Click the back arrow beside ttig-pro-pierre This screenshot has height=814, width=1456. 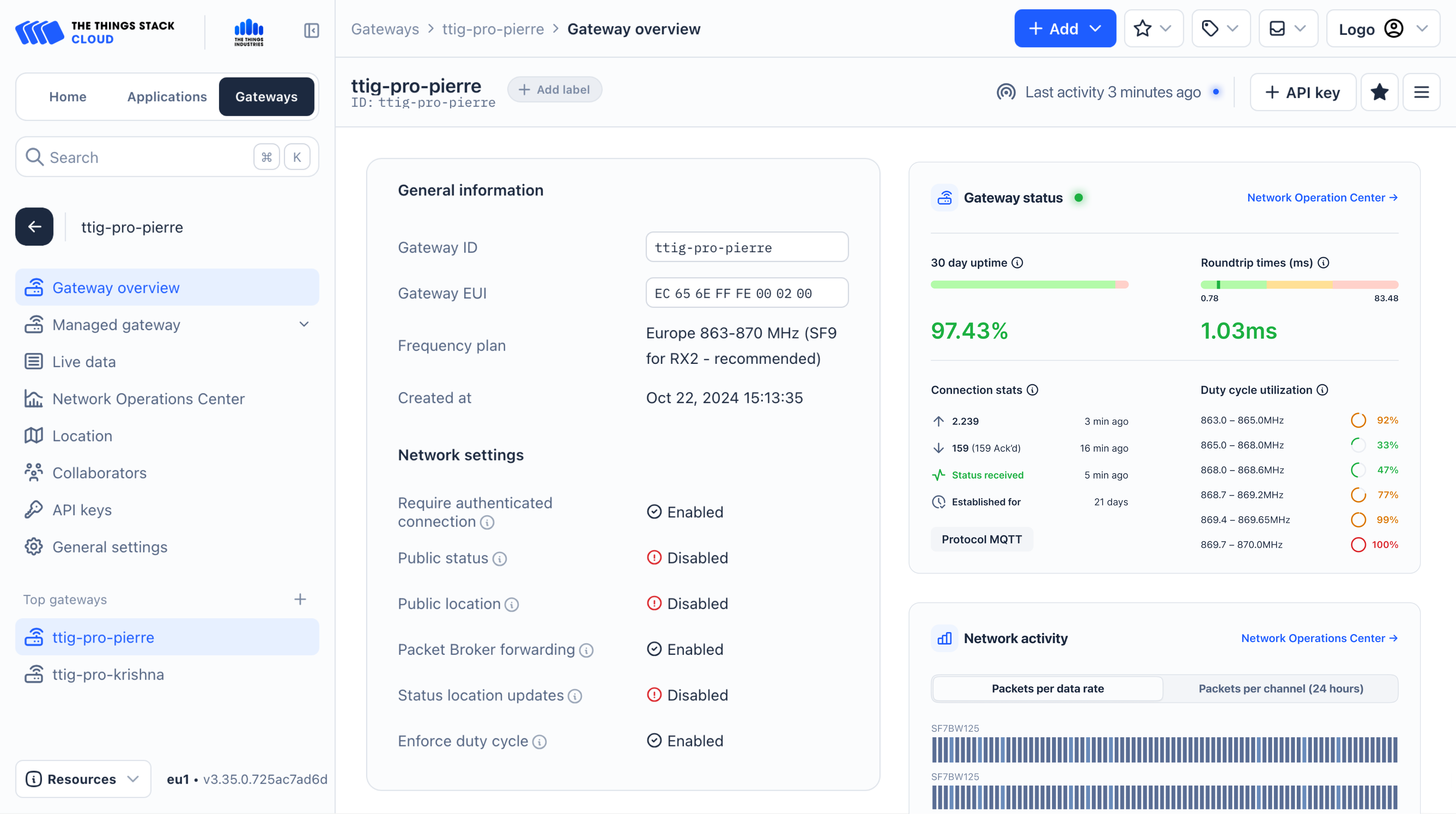coord(34,227)
